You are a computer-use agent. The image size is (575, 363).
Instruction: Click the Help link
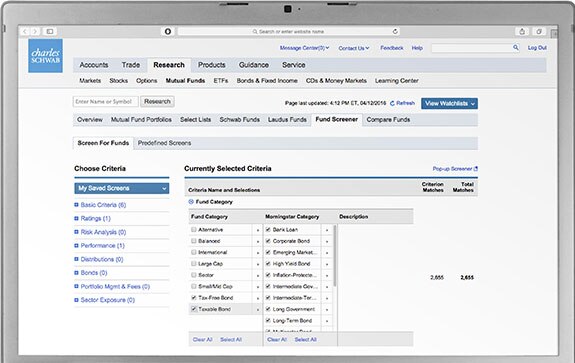pyautogui.click(x=417, y=48)
